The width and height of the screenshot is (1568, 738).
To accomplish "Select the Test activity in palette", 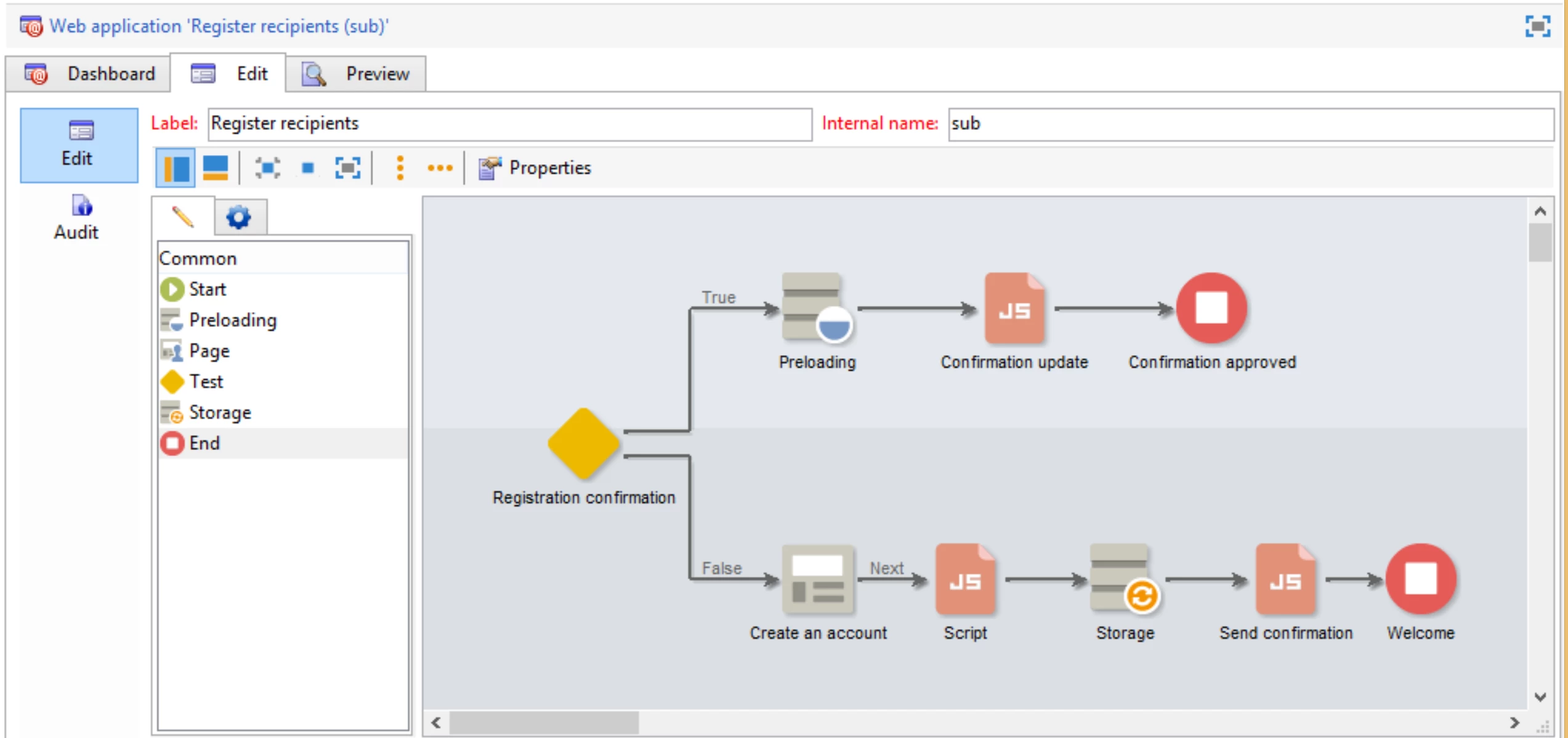I will coord(205,382).
